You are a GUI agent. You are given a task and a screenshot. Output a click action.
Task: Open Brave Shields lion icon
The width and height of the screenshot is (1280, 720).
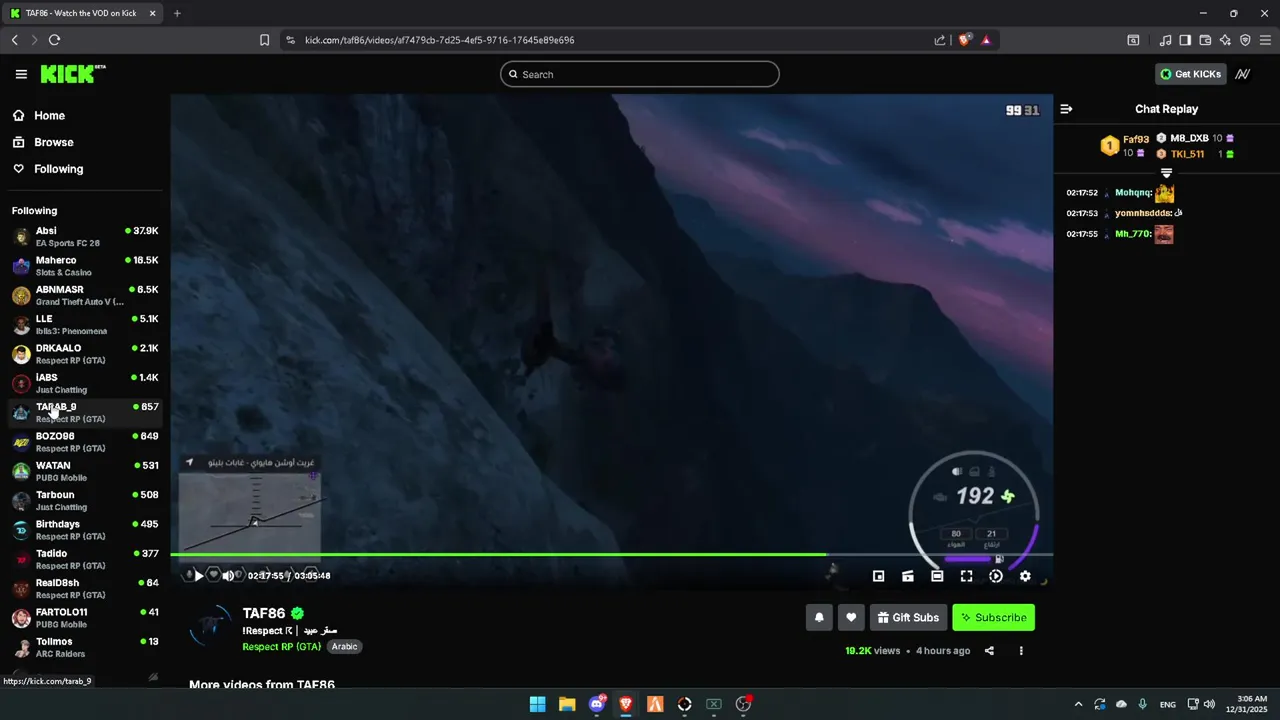965,40
